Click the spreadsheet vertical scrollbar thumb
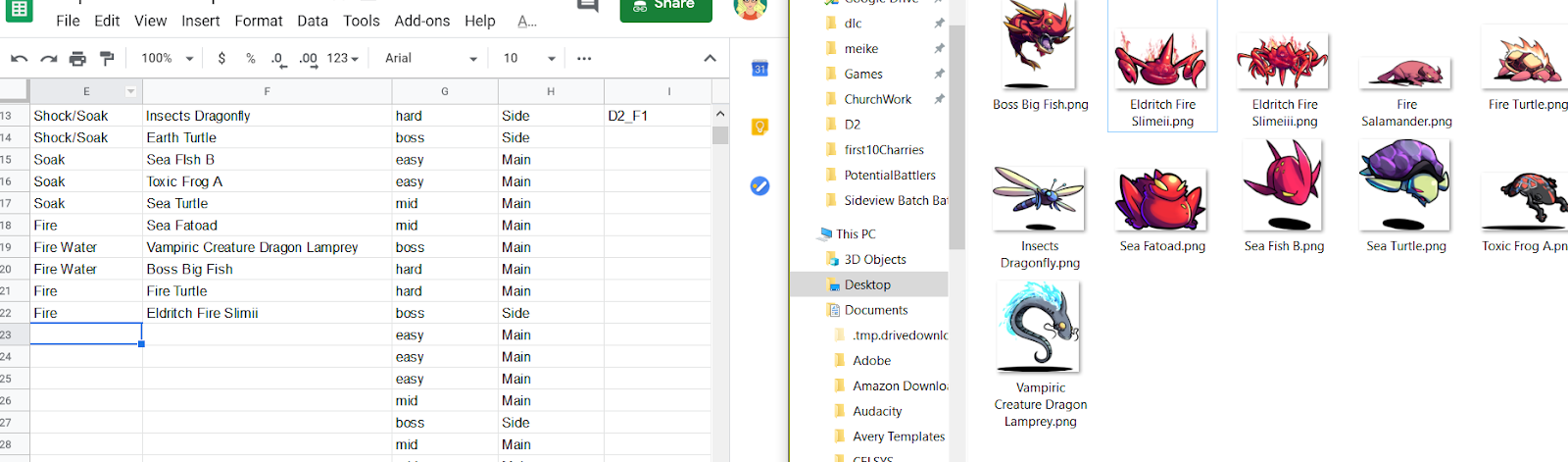 (720, 133)
